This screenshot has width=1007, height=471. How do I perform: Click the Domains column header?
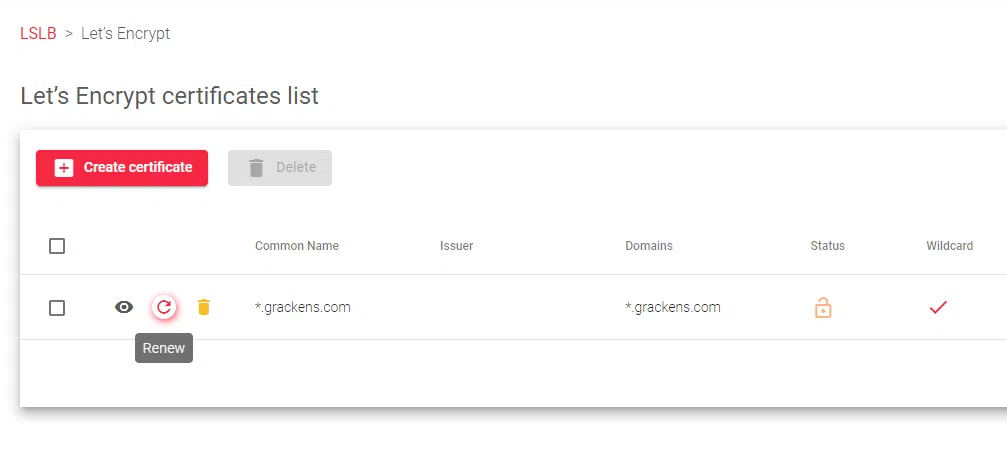coord(649,246)
